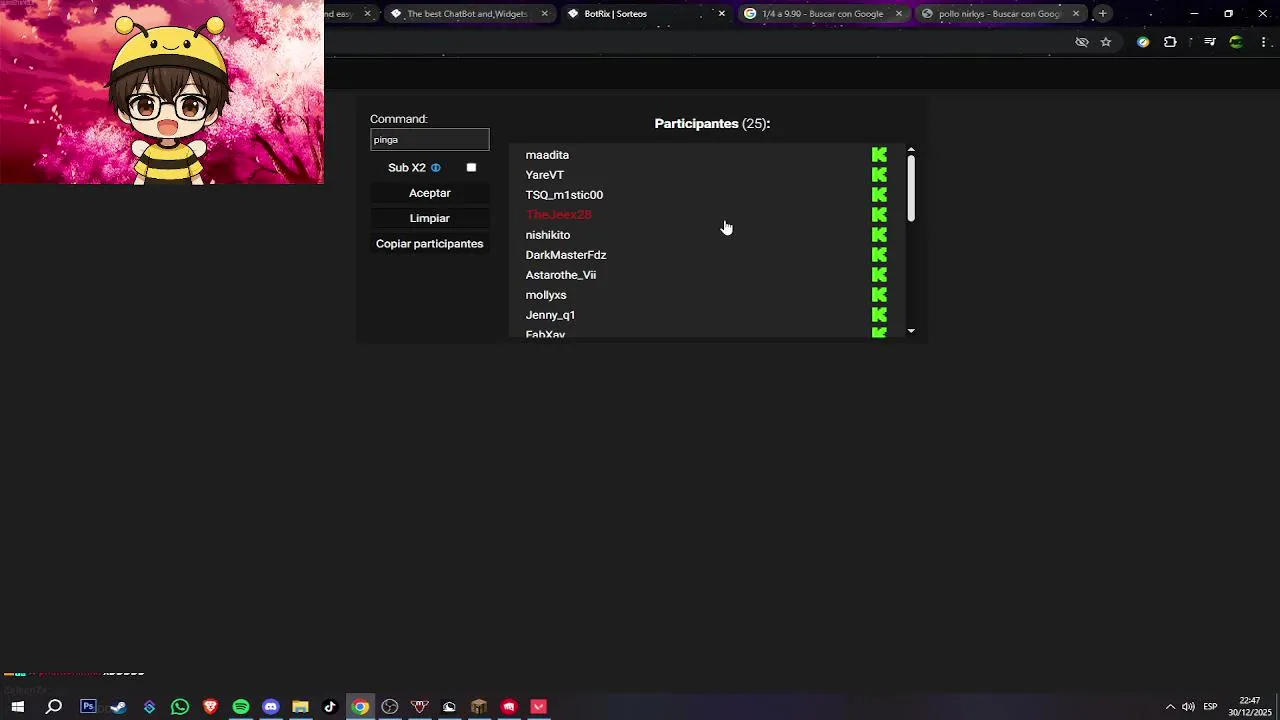Click the Kick icon beside maadita
This screenshot has height=720, width=1280.
click(879, 155)
